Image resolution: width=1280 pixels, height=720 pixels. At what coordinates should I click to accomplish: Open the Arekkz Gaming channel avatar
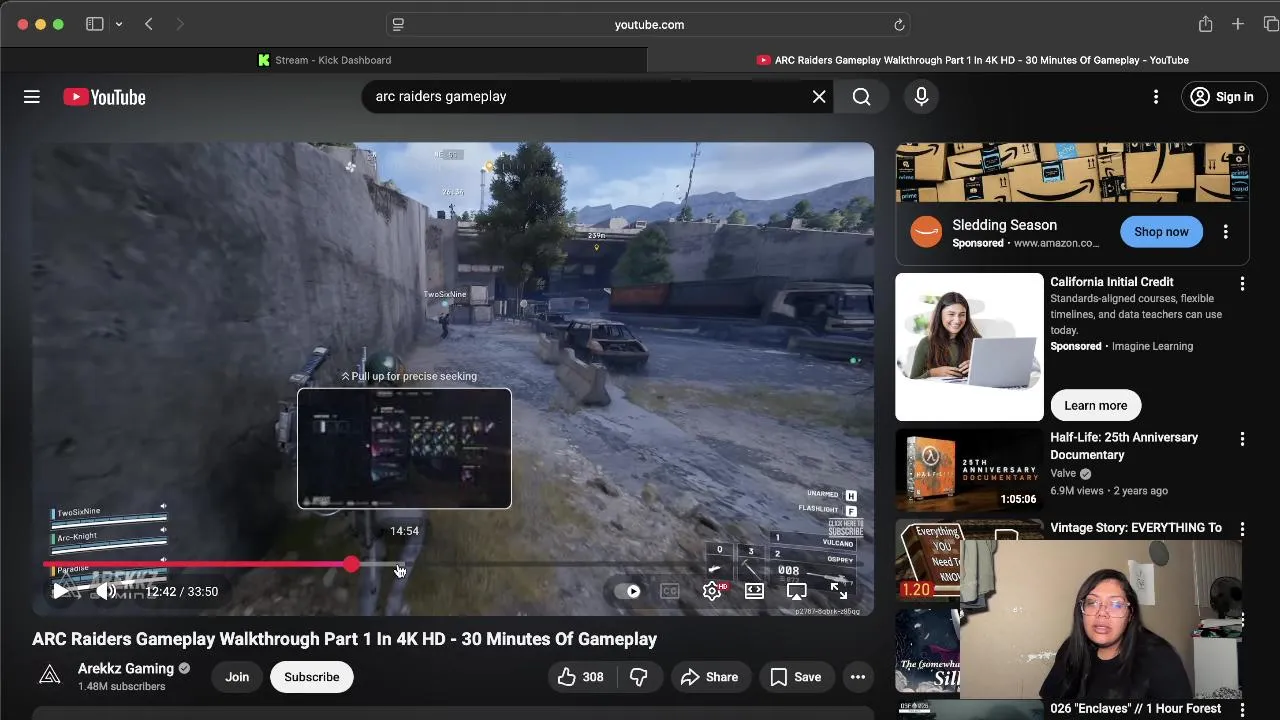[x=49, y=676]
